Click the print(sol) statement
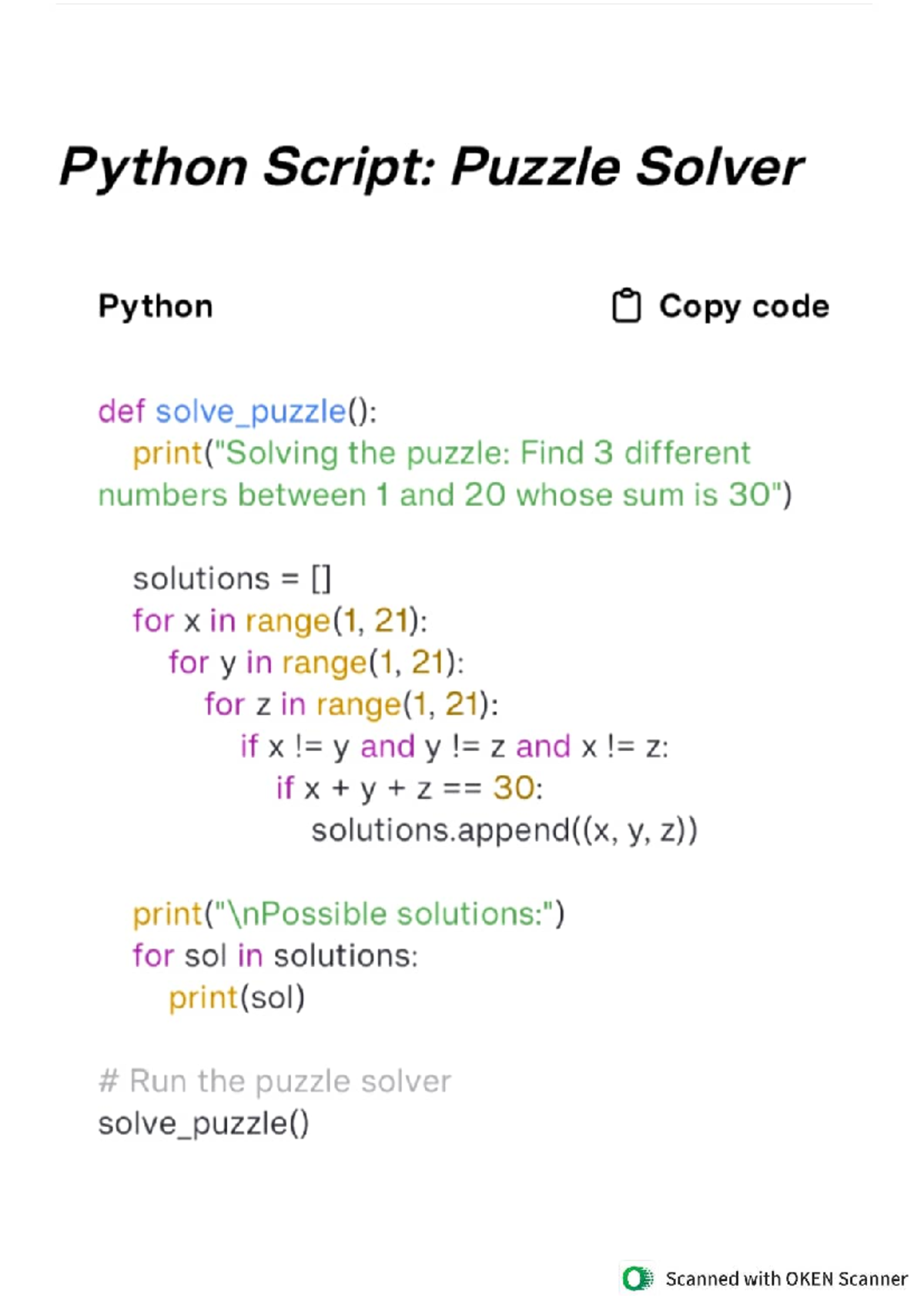The height and width of the screenshot is (1308, 924). tap(237, 998)
